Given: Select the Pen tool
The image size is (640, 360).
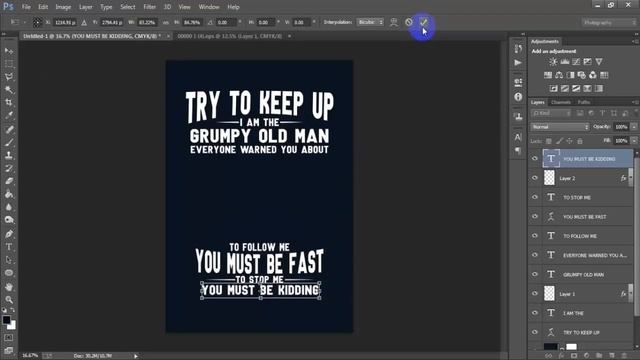Looking at the screenshot, I should (x=9, y=234).
